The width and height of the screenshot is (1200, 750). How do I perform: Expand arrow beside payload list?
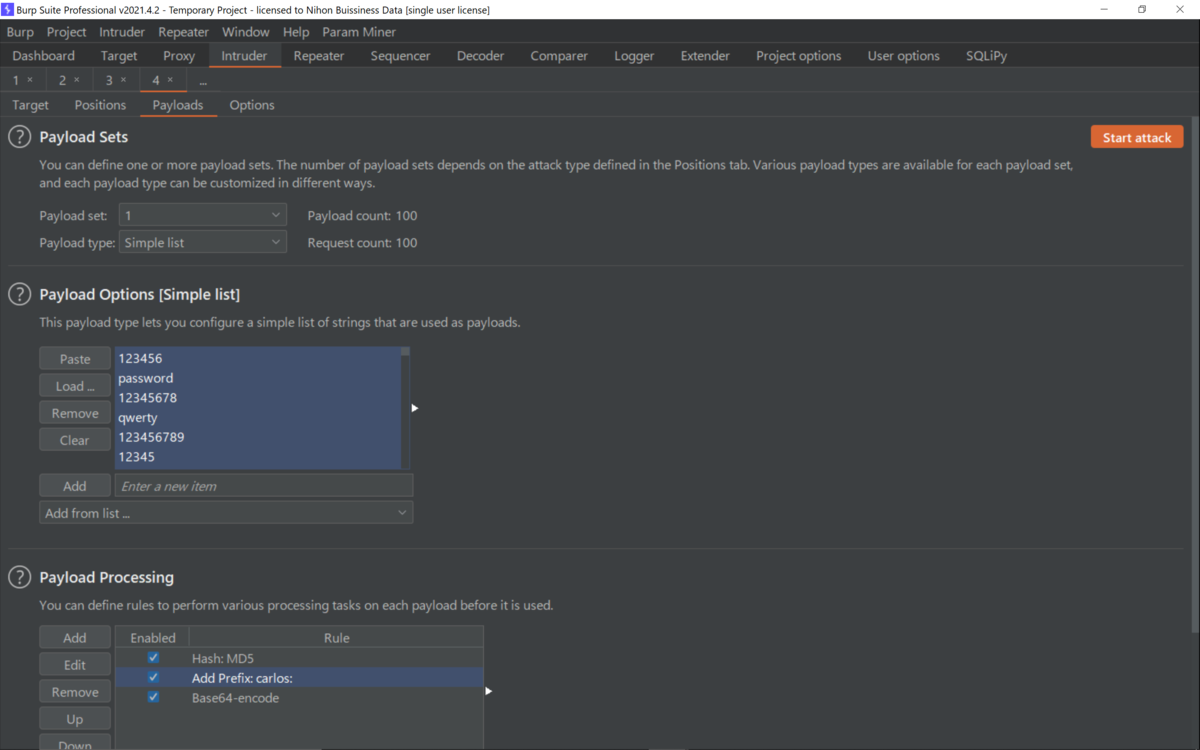[x=415, y=408]
